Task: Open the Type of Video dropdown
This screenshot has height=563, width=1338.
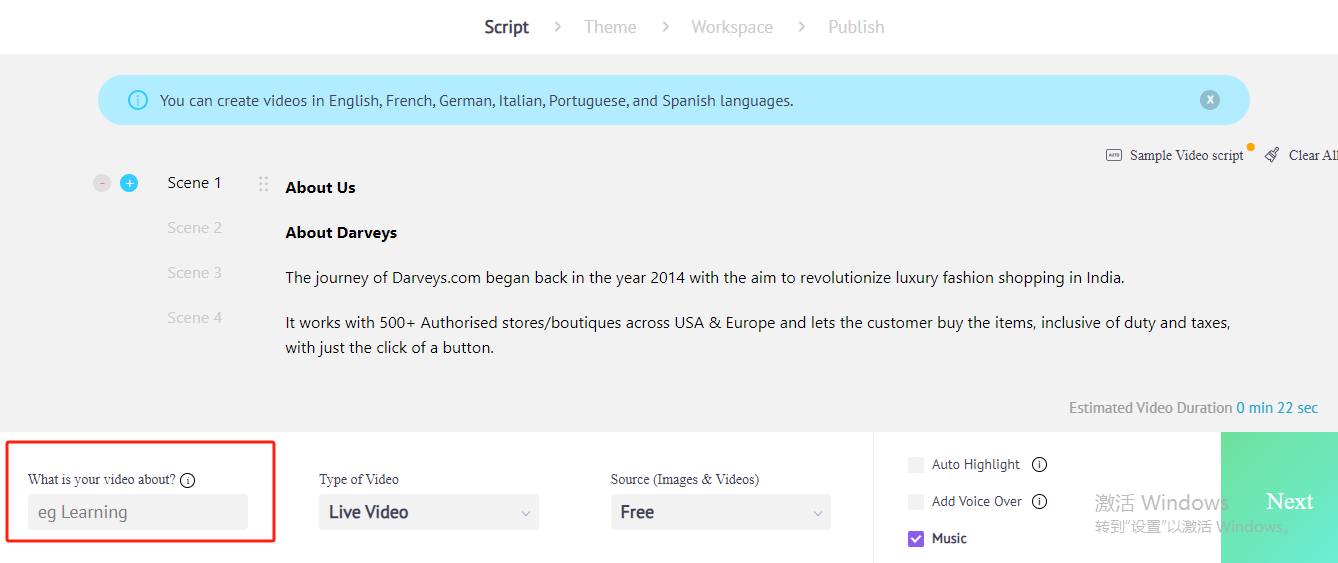Action: 429,512
